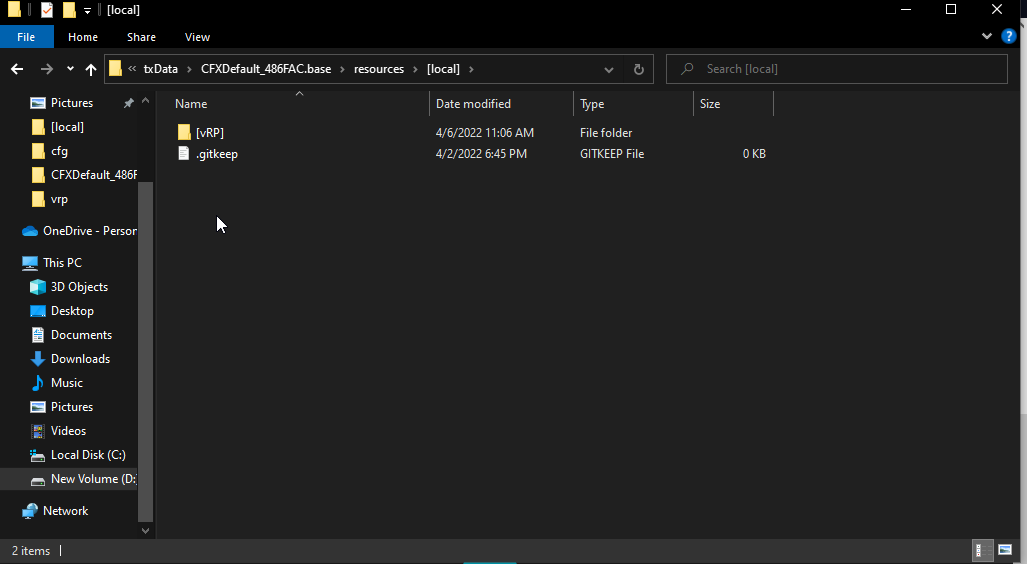This screenshot has height=564, width=1027.
Task: Navigate to txData in breadcrumb
Action: point(160,69)
